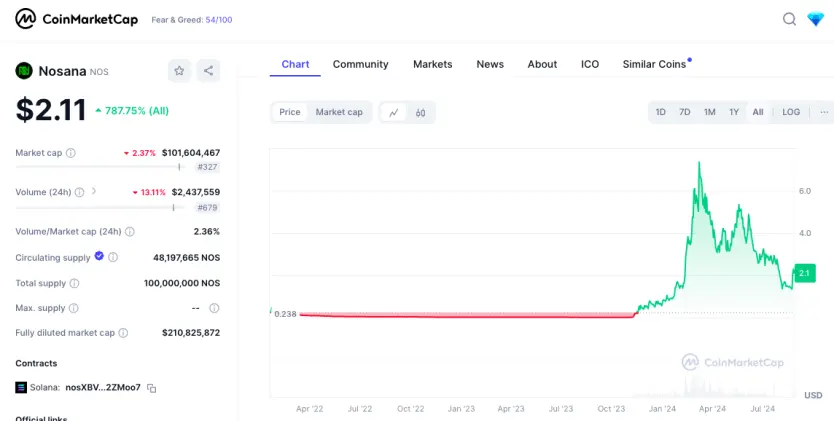Viewport: 834px width, 421px height.
Task: Select the Price chart toggle
Action: 290,112
